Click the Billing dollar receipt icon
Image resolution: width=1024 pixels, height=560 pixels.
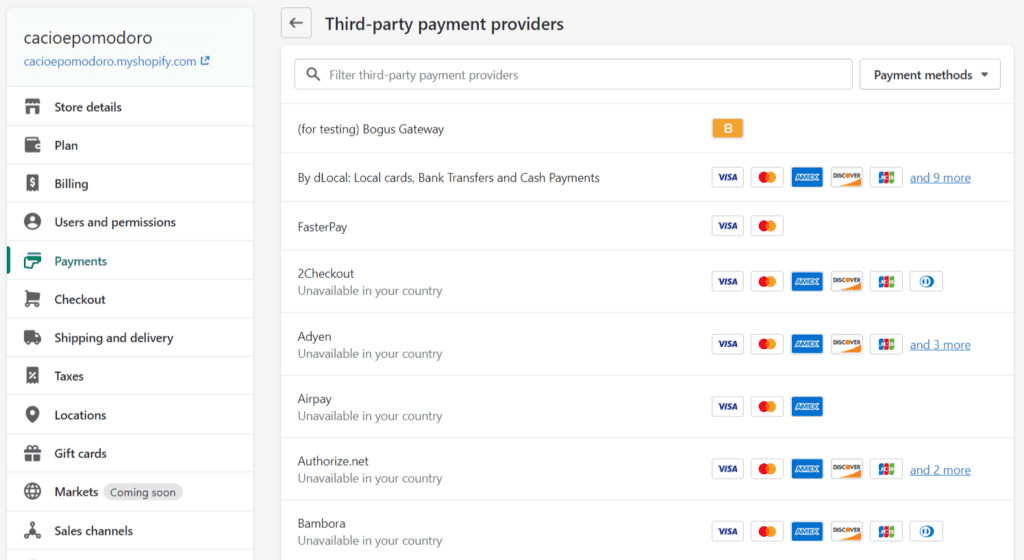[x=32, y=183]
